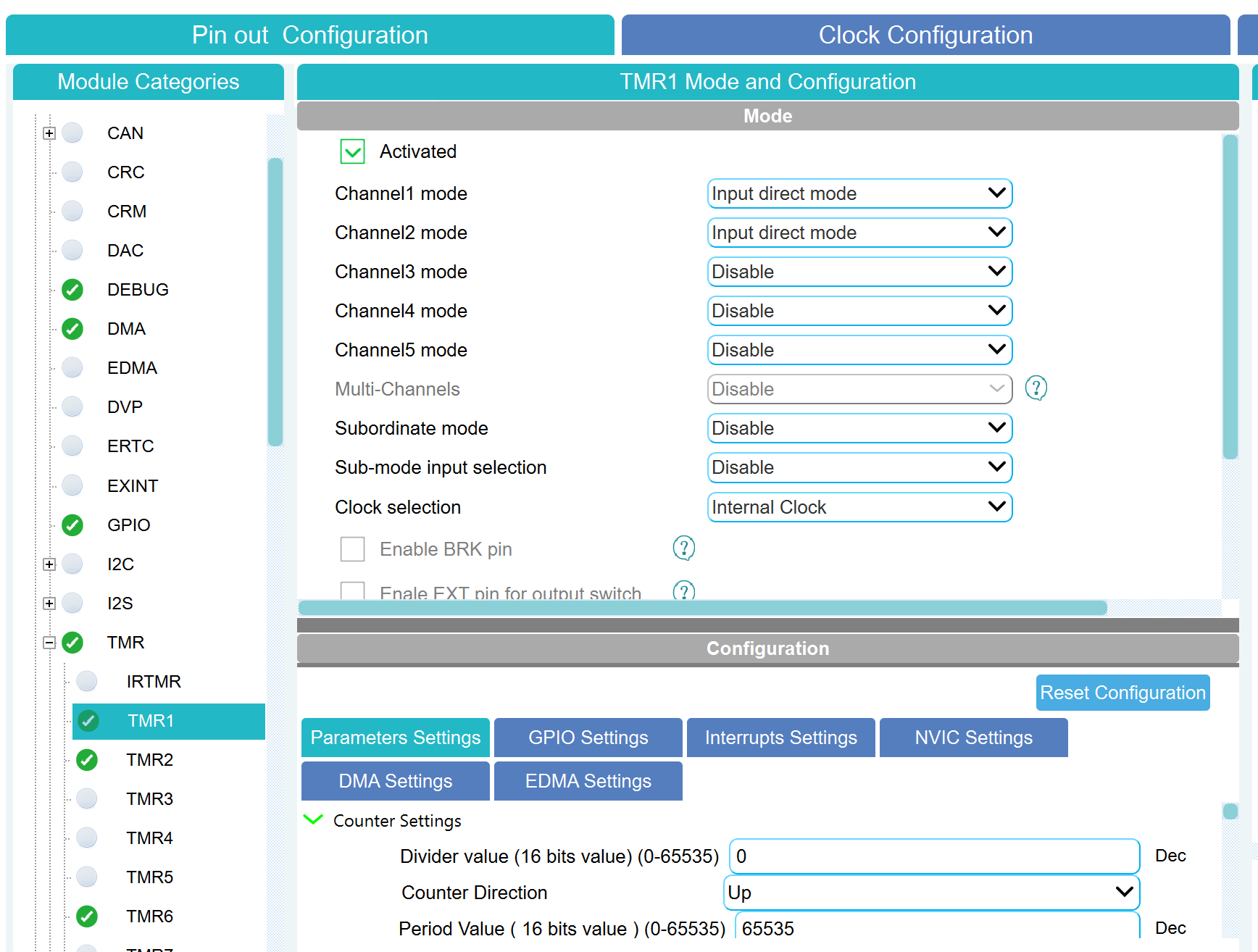Select DEBUG in the module tree
The height and width of the screenshot is (952, 1258).
tap(138, 290)
